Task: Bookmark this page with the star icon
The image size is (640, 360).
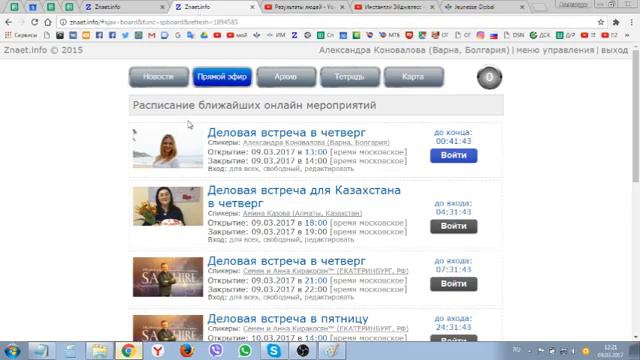Action: click(600, 22)
